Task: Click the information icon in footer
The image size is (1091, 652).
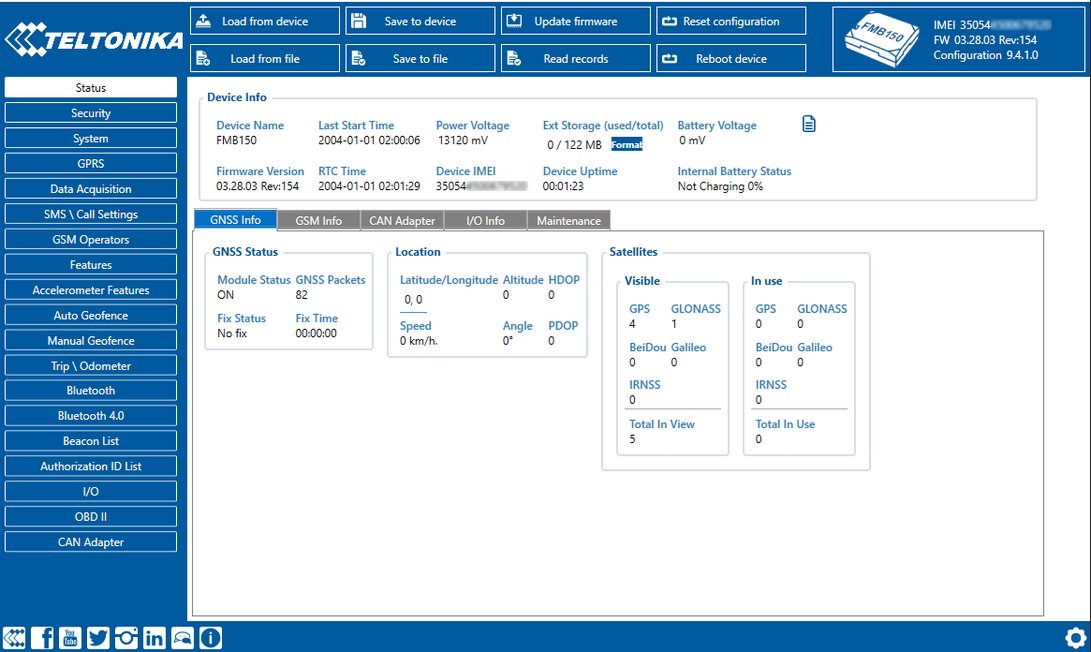Action: click(210, 638)
